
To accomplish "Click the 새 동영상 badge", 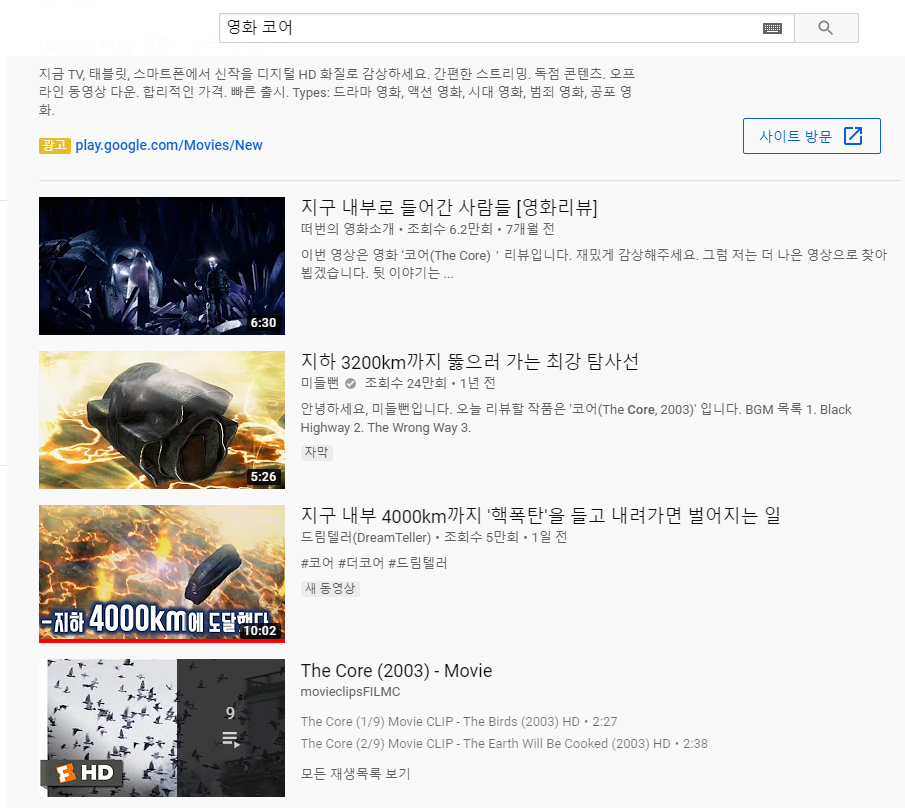I will click(330, 589).
